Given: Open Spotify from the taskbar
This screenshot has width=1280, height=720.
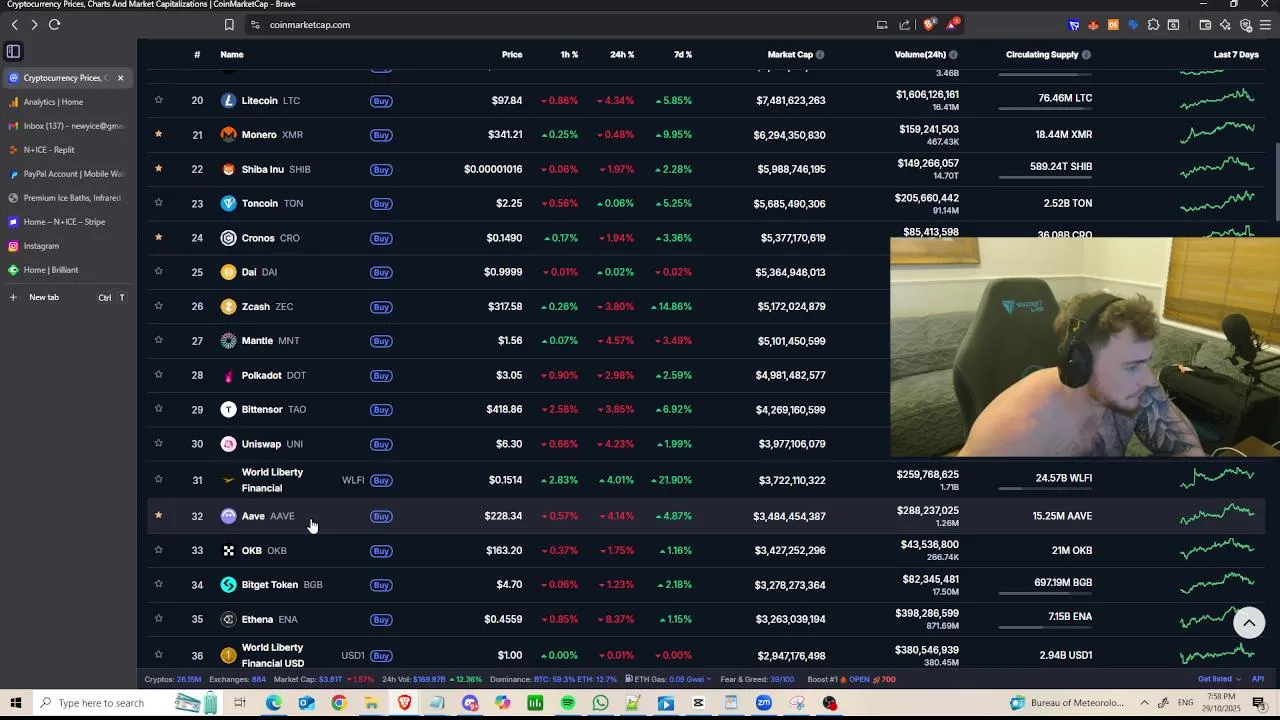Looking at the screenshot, I should 568,703.
